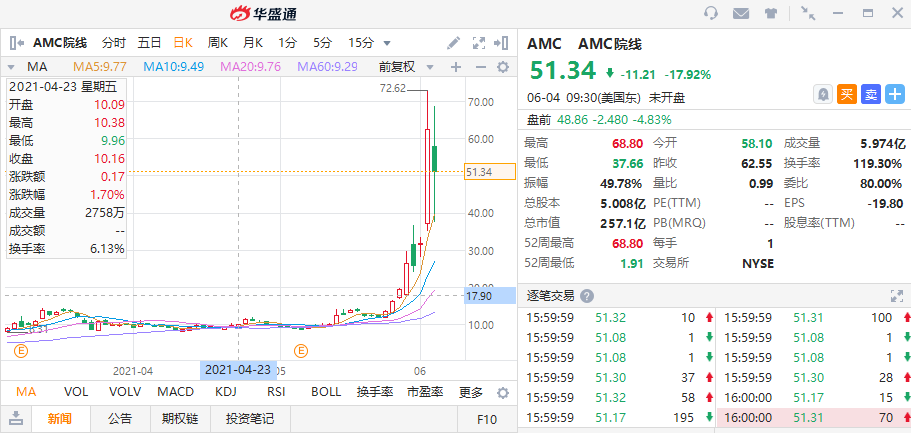The image size is (911, 433).
Task: Click the 换手率 119.30% value
Action: point(877,163)
